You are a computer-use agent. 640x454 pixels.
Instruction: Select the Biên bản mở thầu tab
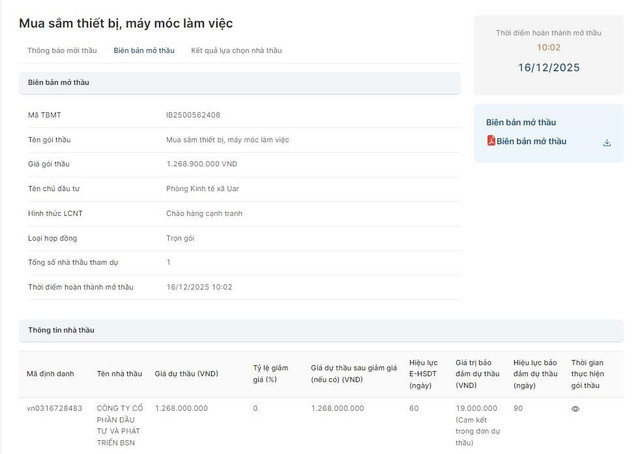[144, 50]
